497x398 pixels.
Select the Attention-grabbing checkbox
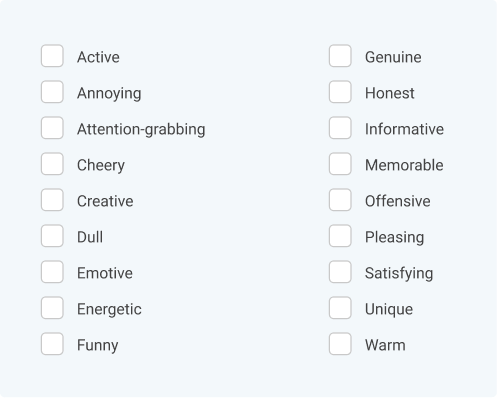52,128
